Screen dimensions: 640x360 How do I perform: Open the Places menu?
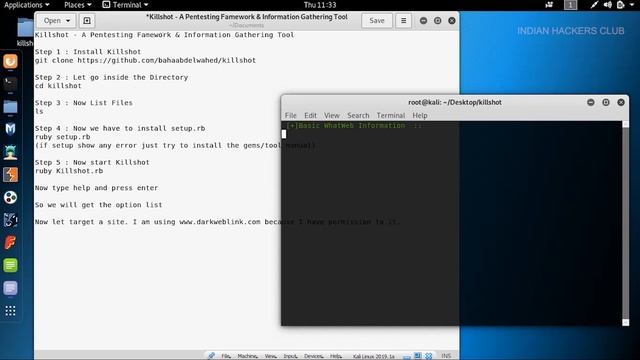point(78,5)
